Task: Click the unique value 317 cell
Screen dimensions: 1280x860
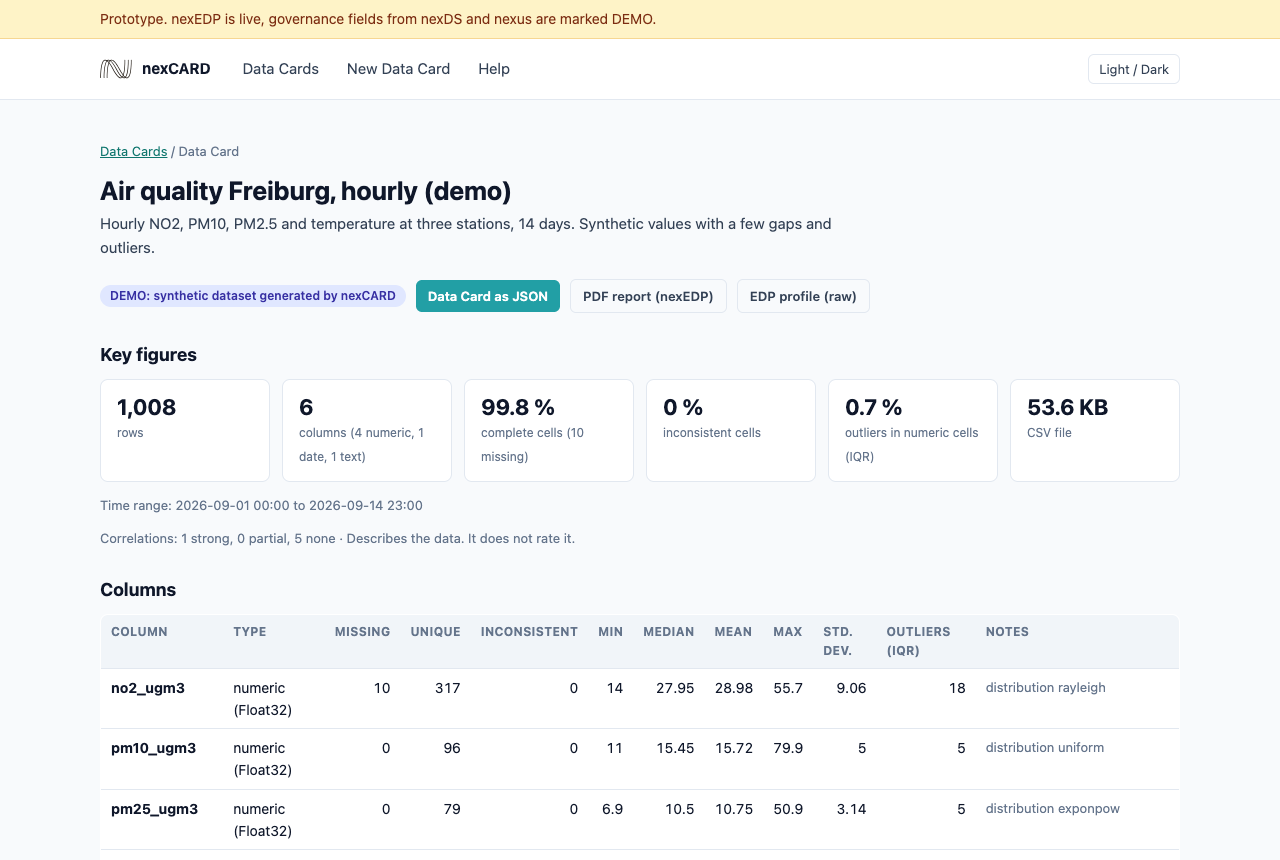Action: [448, 688]
